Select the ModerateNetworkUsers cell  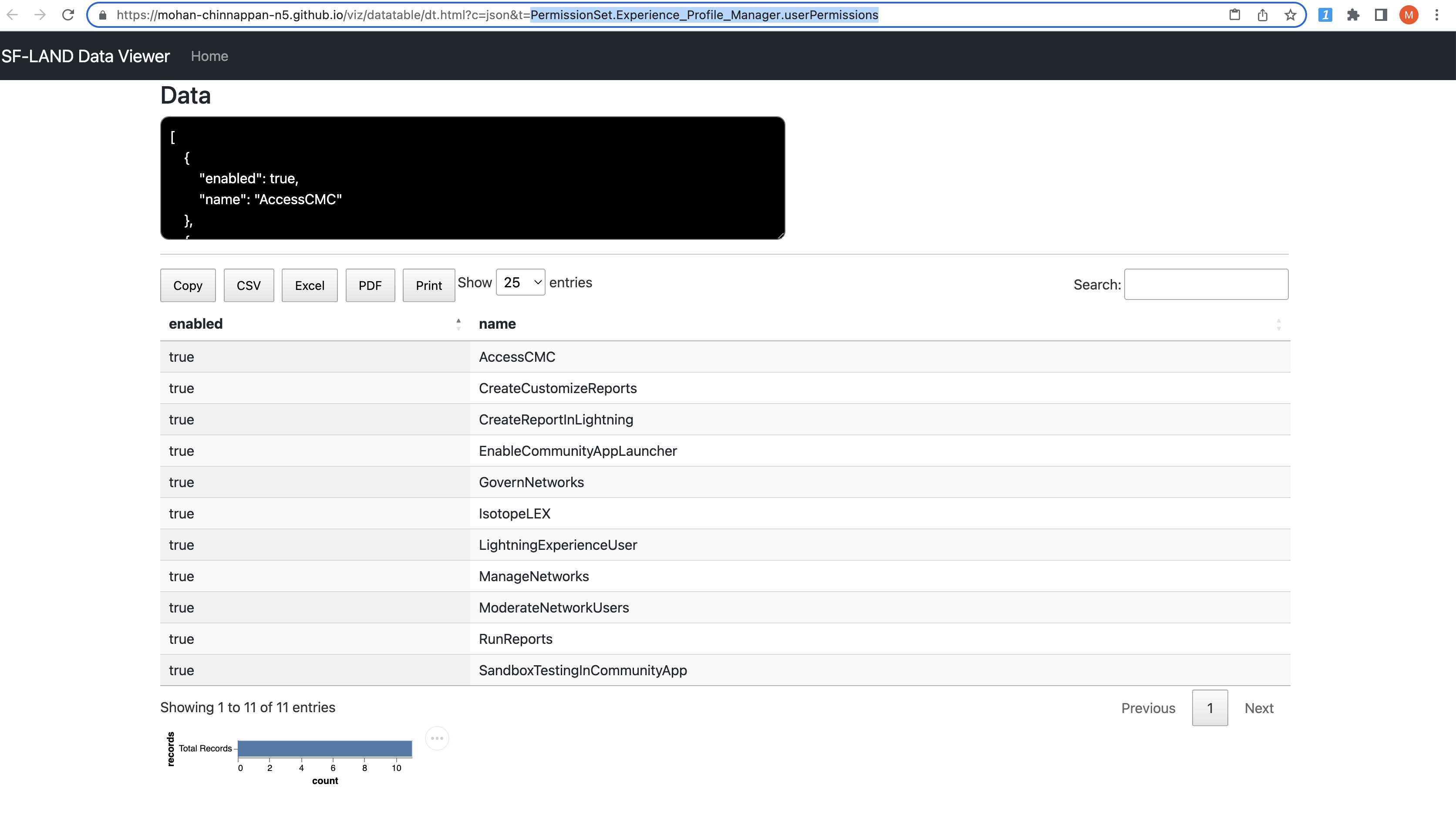[880, 607]
